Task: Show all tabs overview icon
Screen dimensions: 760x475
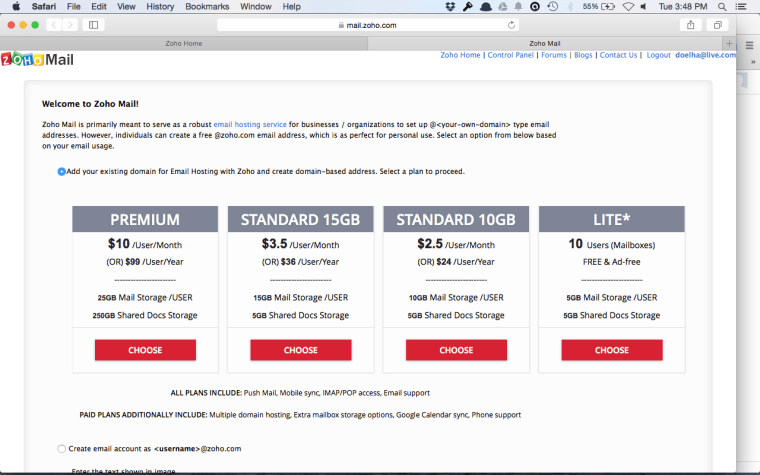Action: click(x=718, y=25)
